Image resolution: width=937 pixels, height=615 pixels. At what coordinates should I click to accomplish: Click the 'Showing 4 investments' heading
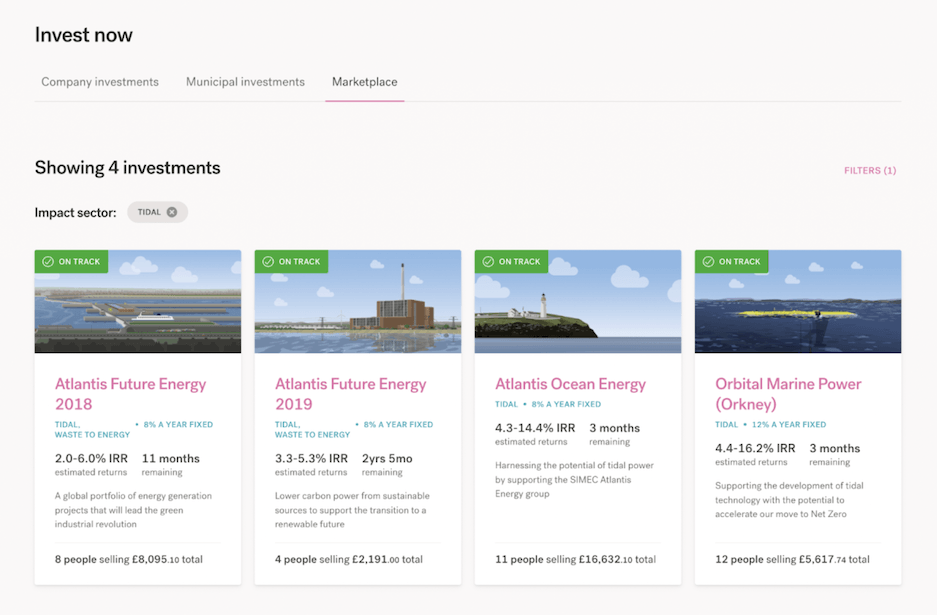127,168
